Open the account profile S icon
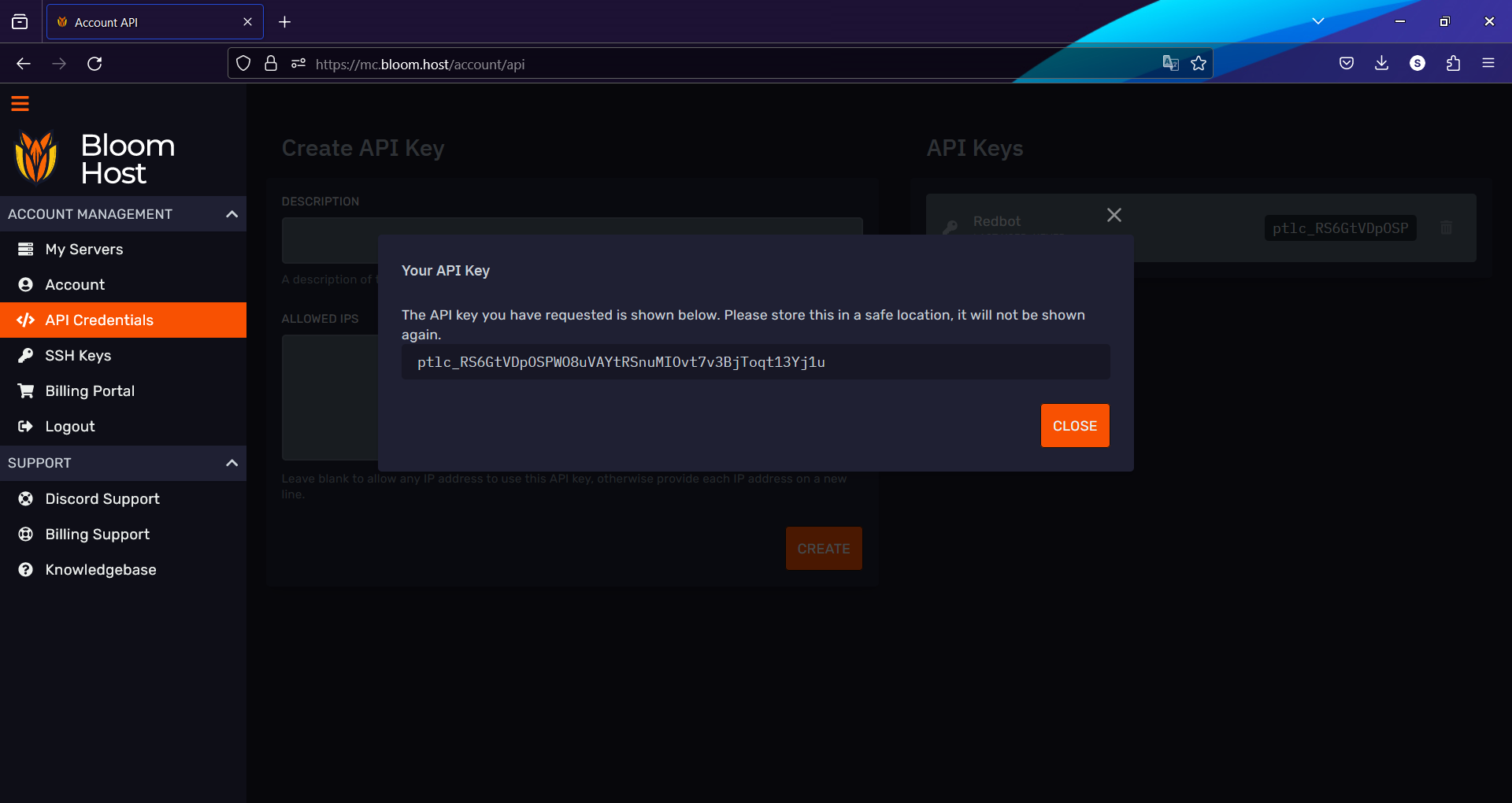 [1417, 64]
